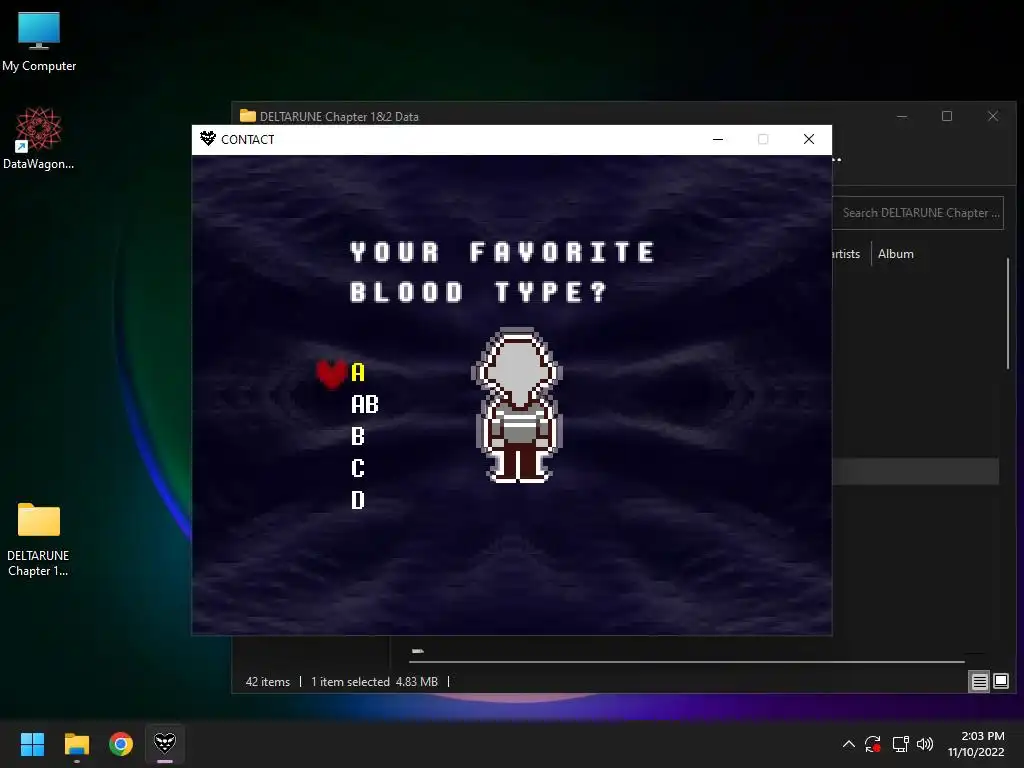Click the Search DELTARUNE Chapter field
Screen dimensions: 1024x768
click(918, 213)
